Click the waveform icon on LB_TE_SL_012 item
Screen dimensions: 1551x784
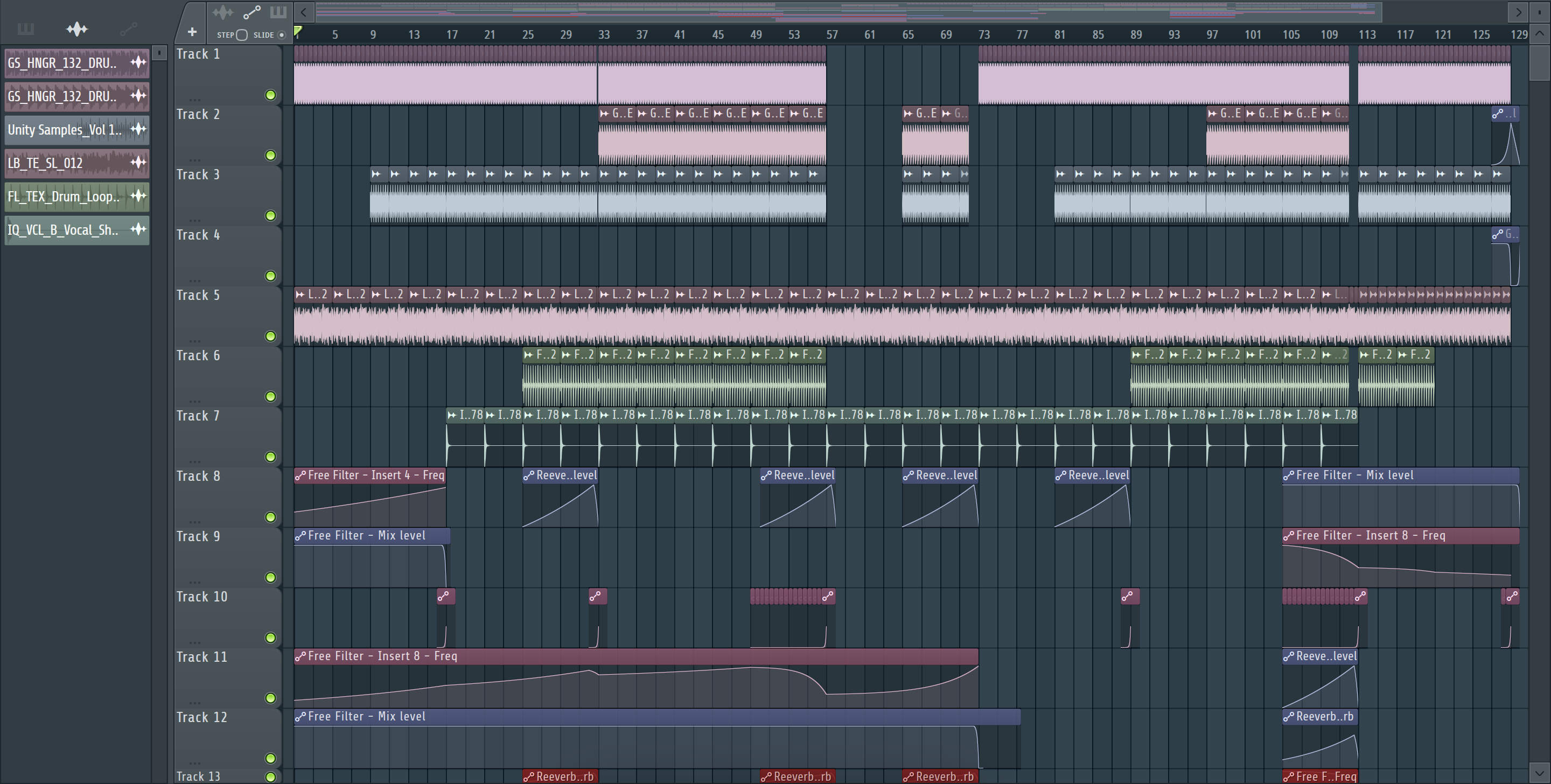[138, 163]
